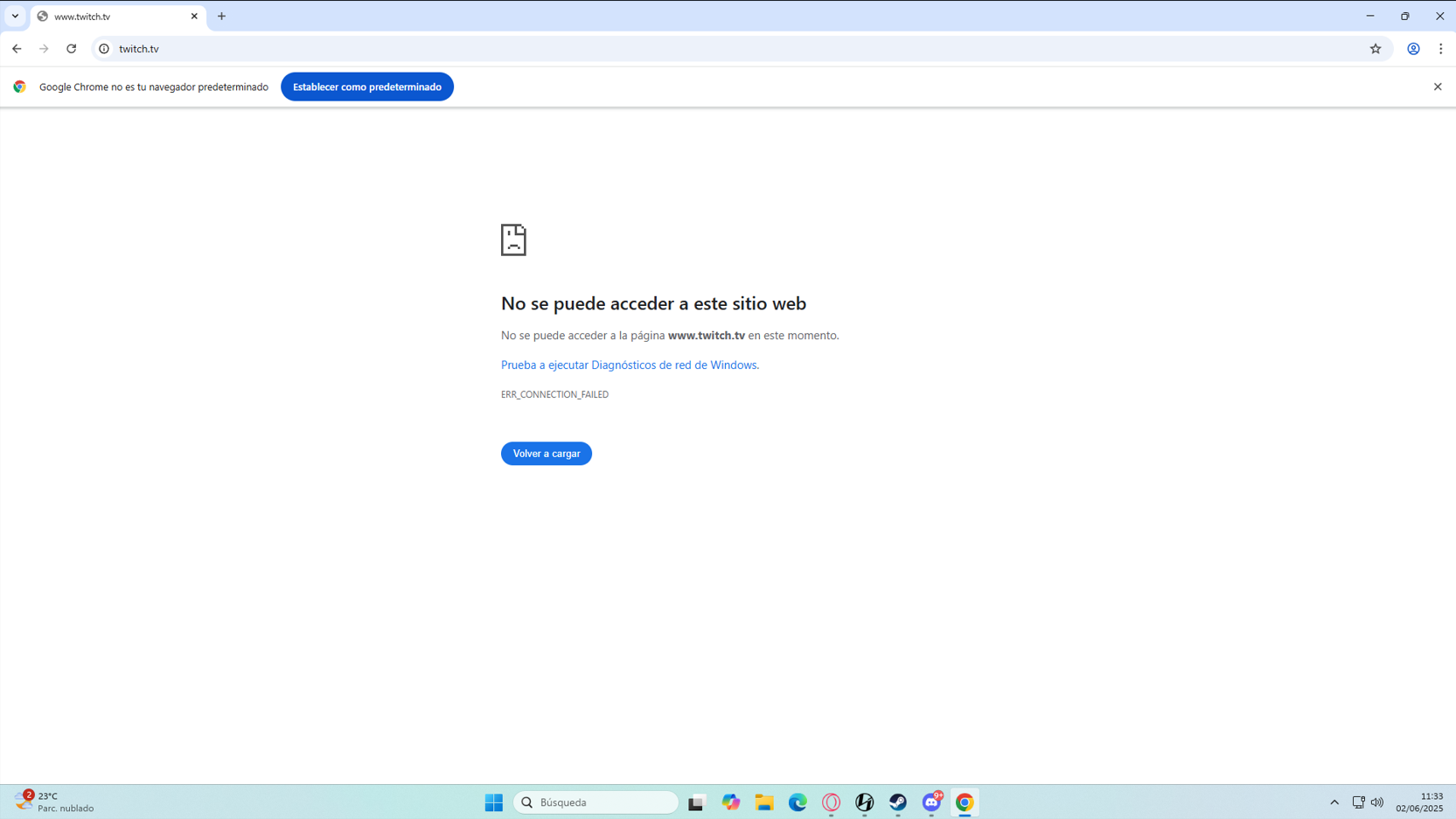Launch Copilot from the taskbar
This screenshot has height=819, width=1456.
tap(730, 802)
